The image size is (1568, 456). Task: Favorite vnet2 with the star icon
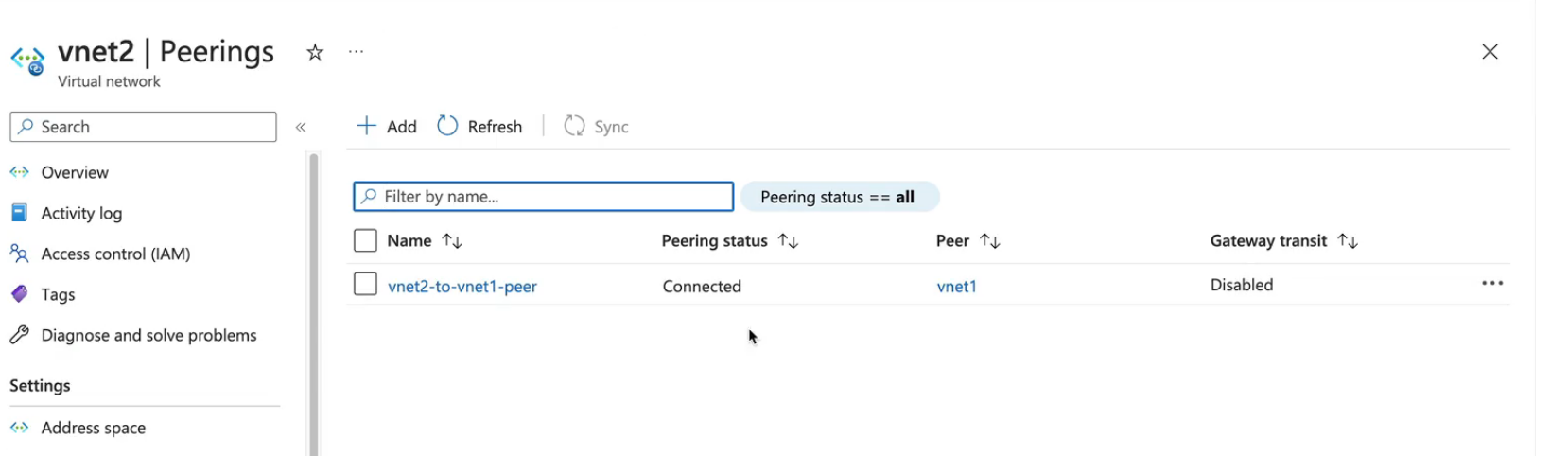[315, 53]
